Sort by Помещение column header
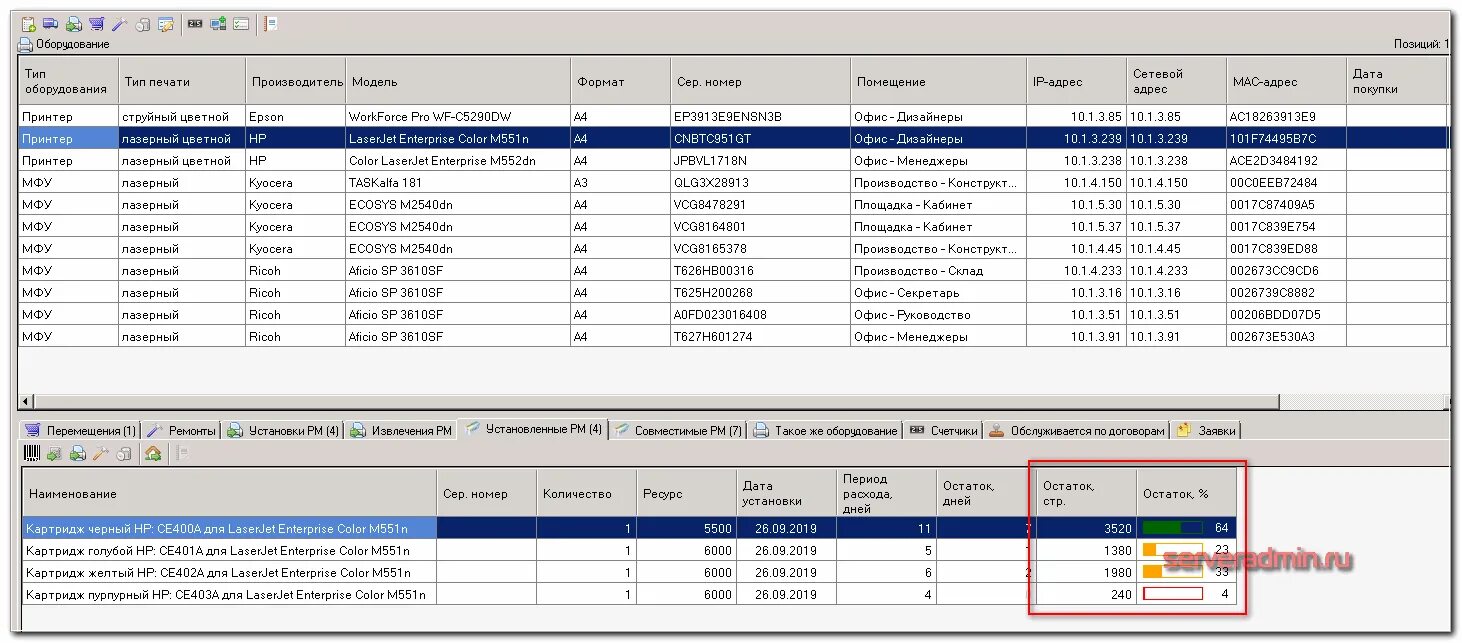Image resolution: width=1462 pixels, height=643 pixels. click(x=939, y=81)
